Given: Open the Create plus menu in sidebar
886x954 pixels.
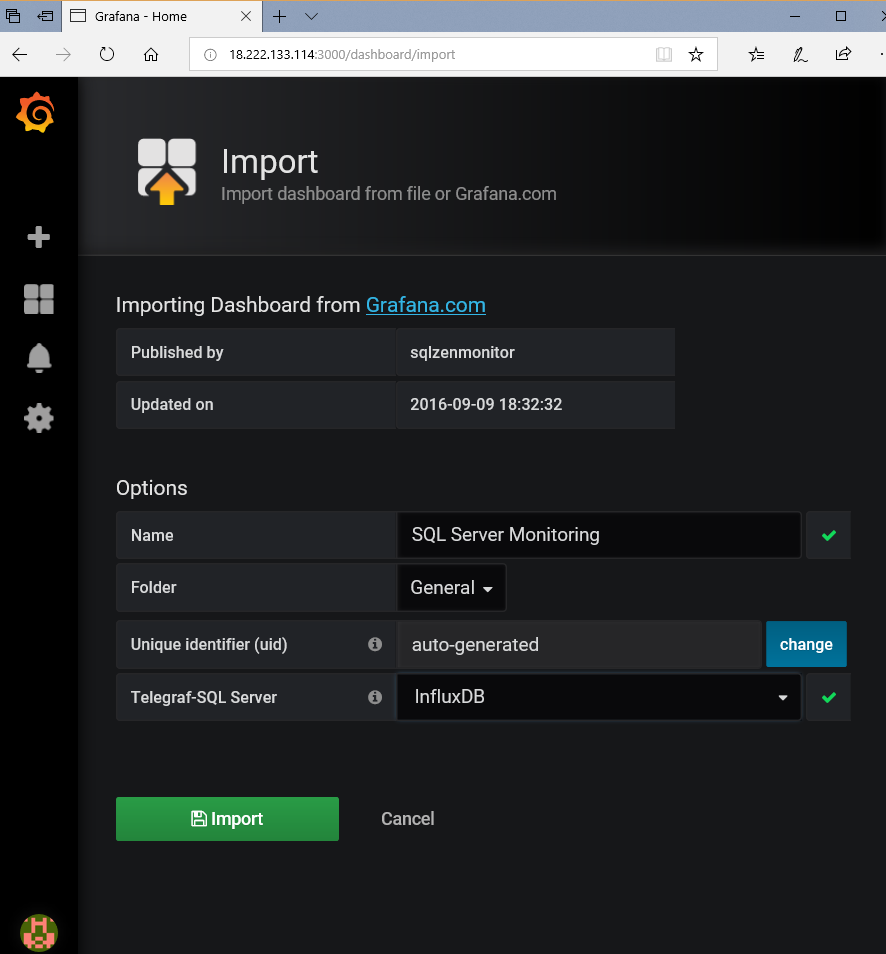Looking at the screenshot, I should pyautogui.click(x=38, y=237).
